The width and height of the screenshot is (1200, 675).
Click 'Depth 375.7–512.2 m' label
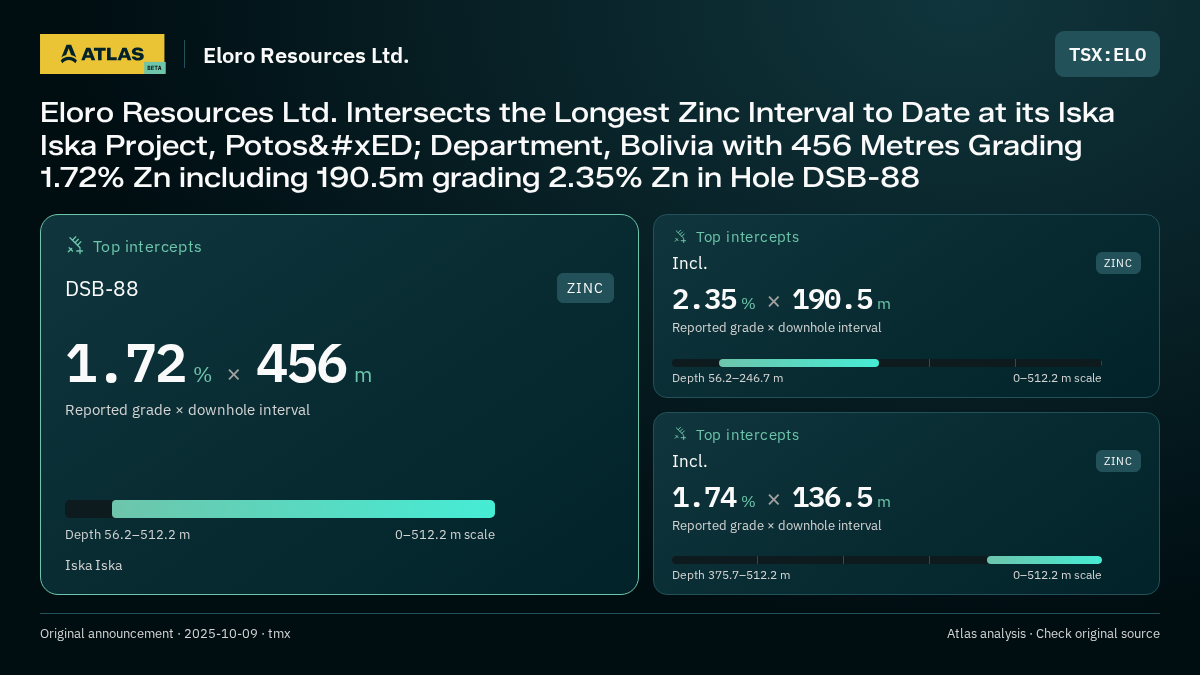(731, 575)
